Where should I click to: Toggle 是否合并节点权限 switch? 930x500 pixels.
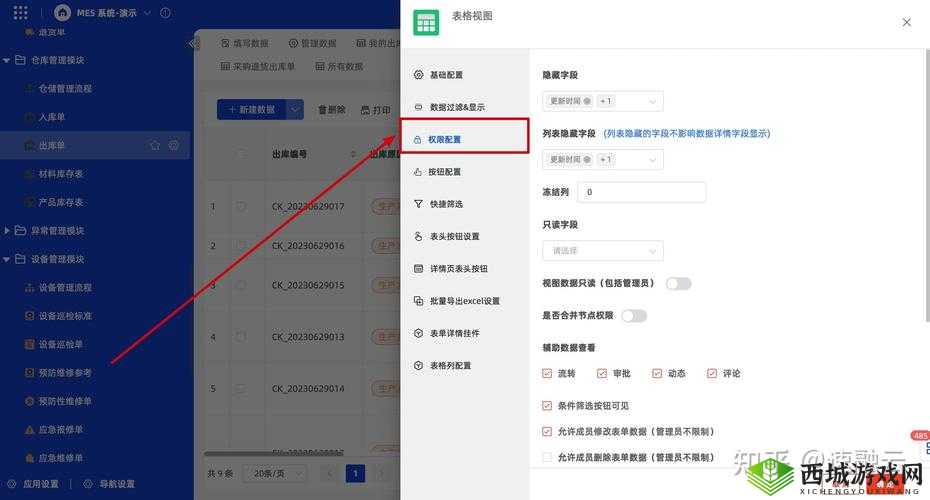(x=634, y=316)
